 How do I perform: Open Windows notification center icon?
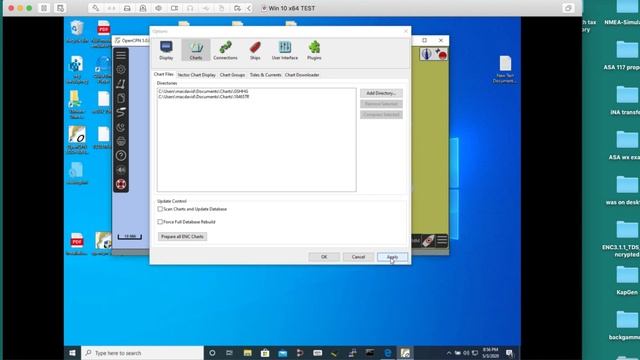(509, 353)
